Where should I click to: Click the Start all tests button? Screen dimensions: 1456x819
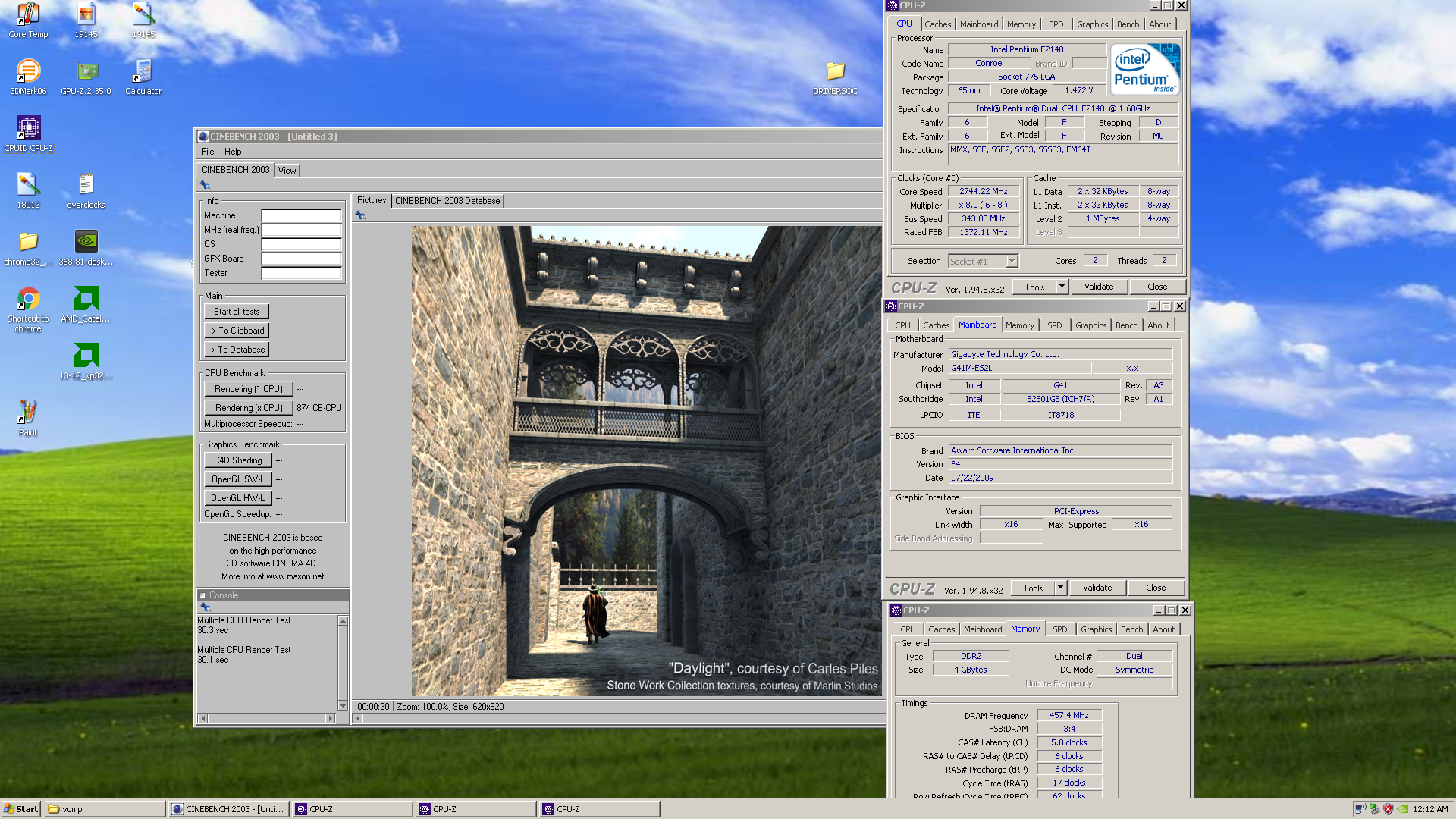(x=237, y=312)
